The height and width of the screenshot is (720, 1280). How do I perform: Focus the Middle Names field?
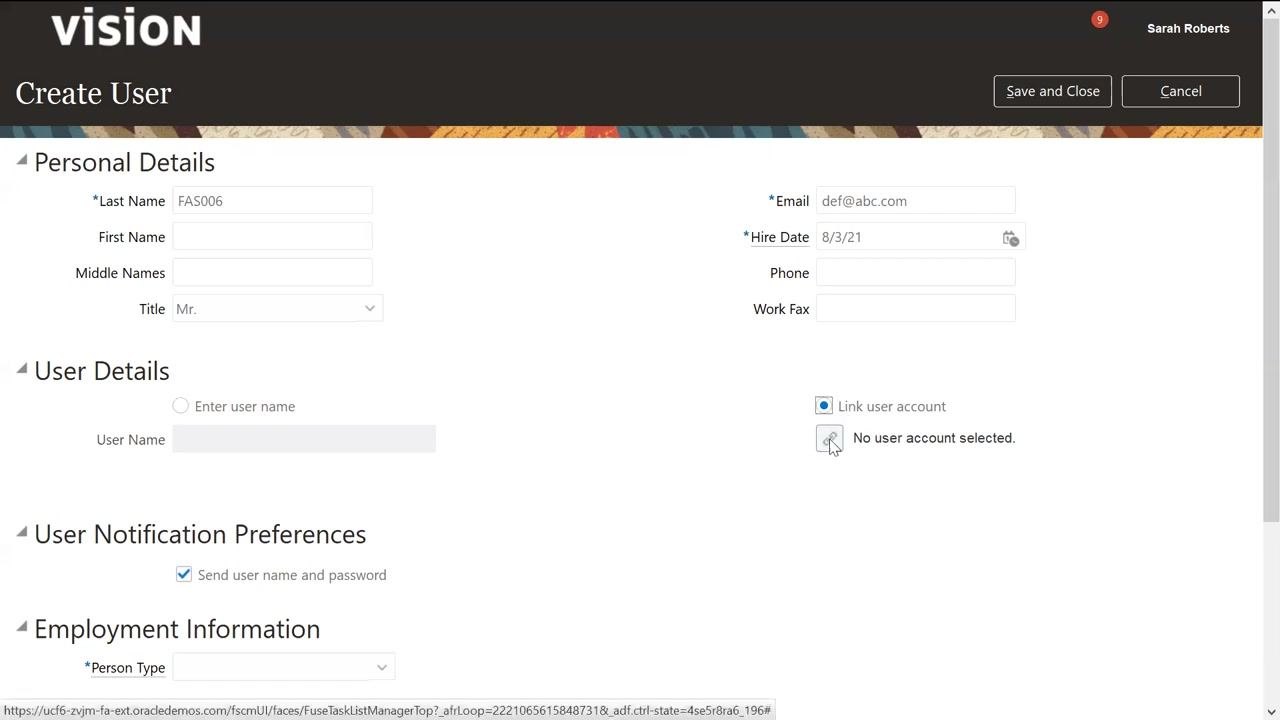point(272,273)
